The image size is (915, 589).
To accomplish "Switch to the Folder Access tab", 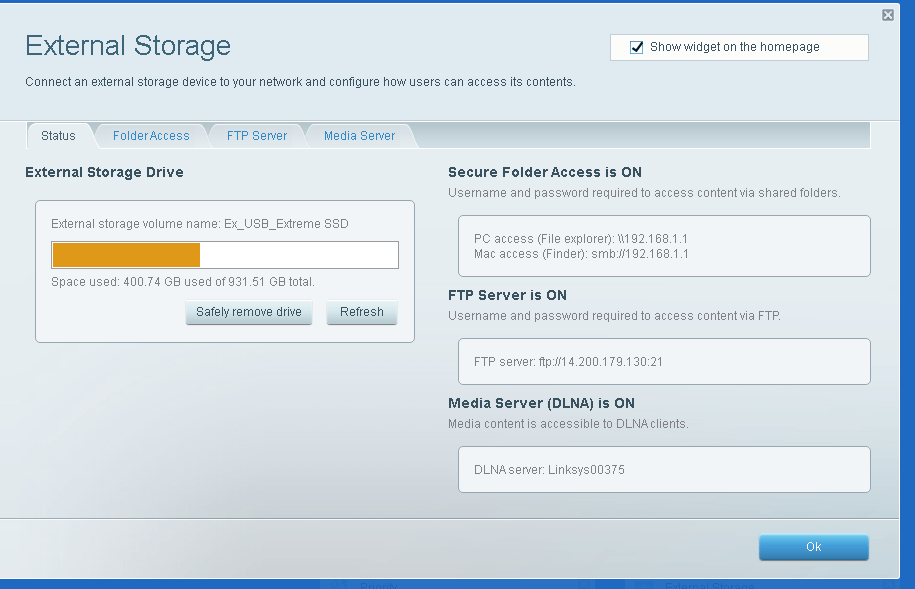I will (x=151, y=135).
